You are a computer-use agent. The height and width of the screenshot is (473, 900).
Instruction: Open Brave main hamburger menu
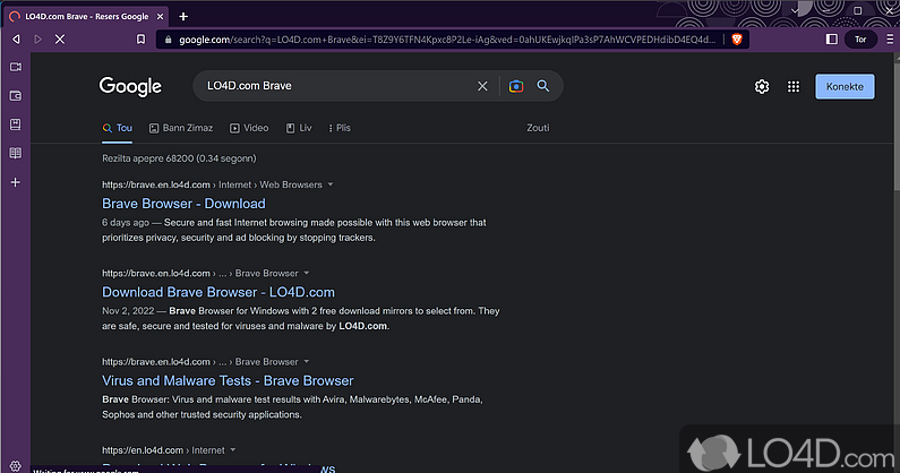pyautogui.click(x=890, y=39)
